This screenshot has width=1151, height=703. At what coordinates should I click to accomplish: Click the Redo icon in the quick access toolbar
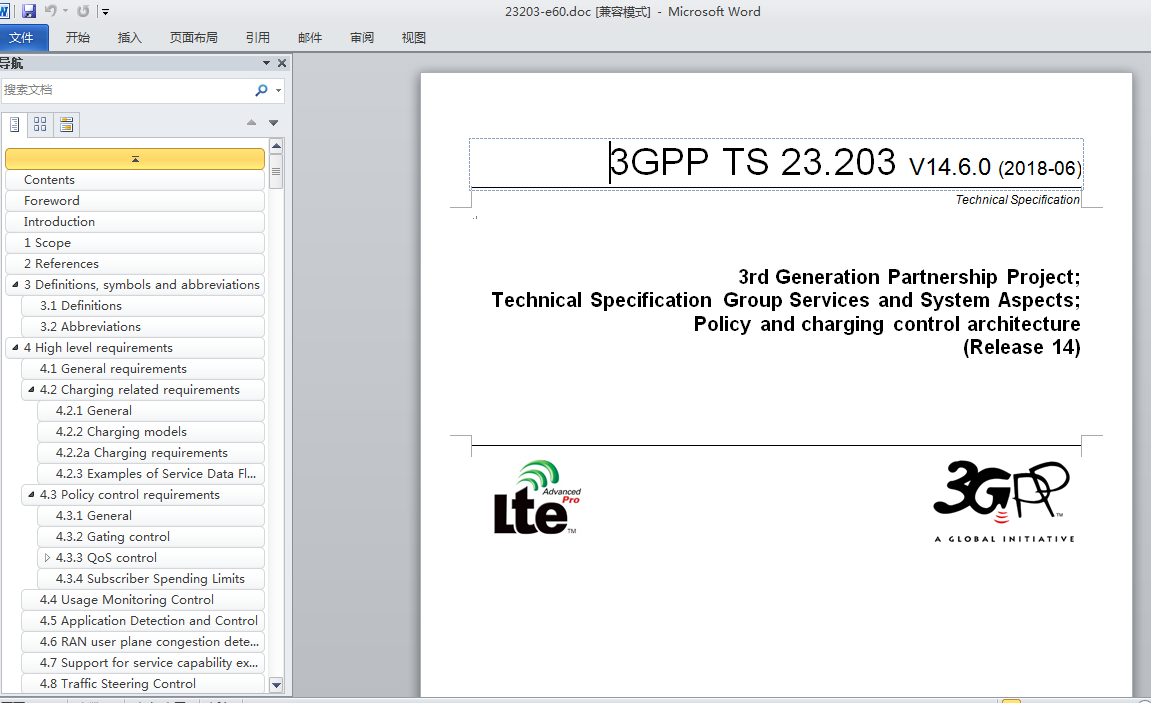pos(83,11)
